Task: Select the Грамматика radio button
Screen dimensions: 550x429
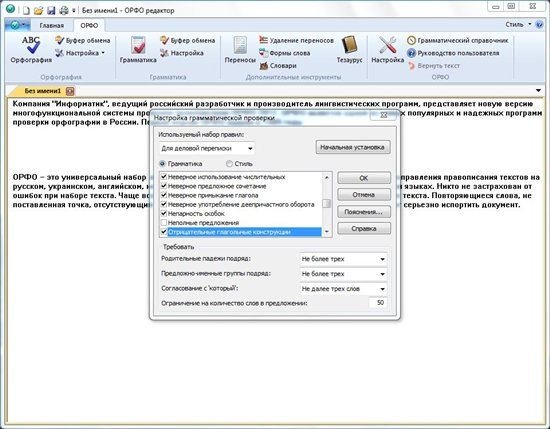Action: point(162,164)
